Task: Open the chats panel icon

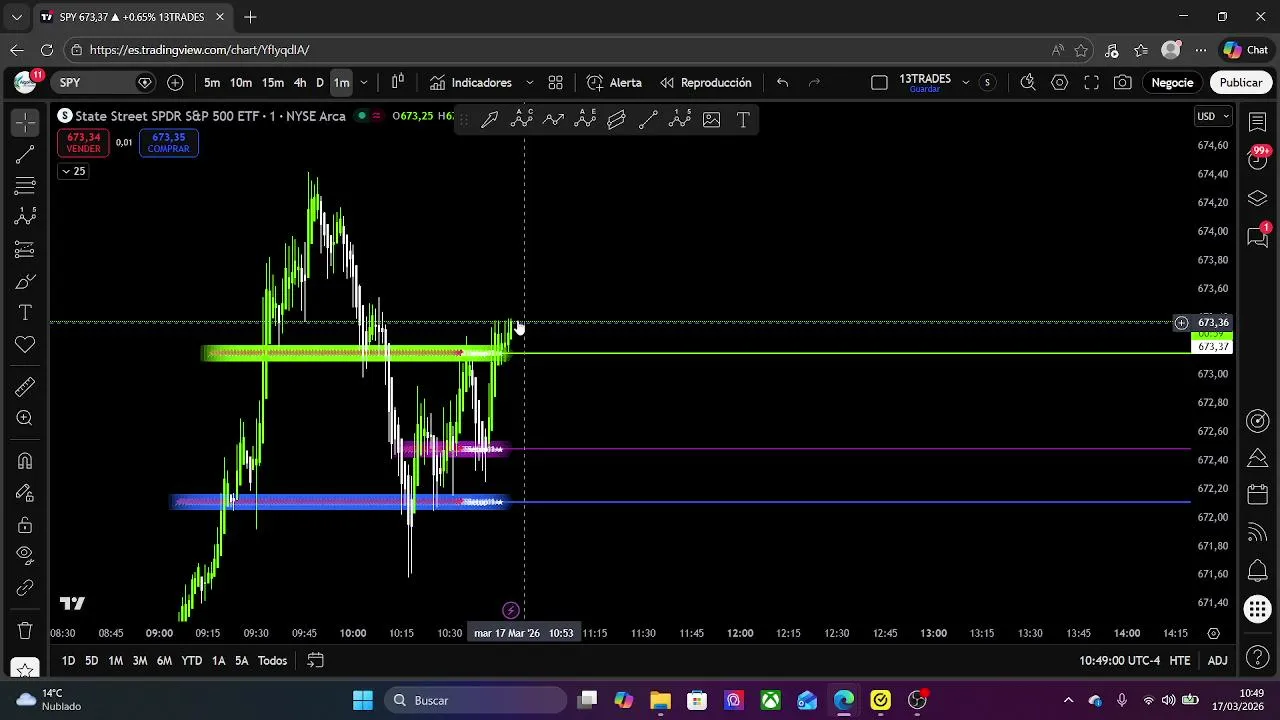Action: (x=1258, y=237)
